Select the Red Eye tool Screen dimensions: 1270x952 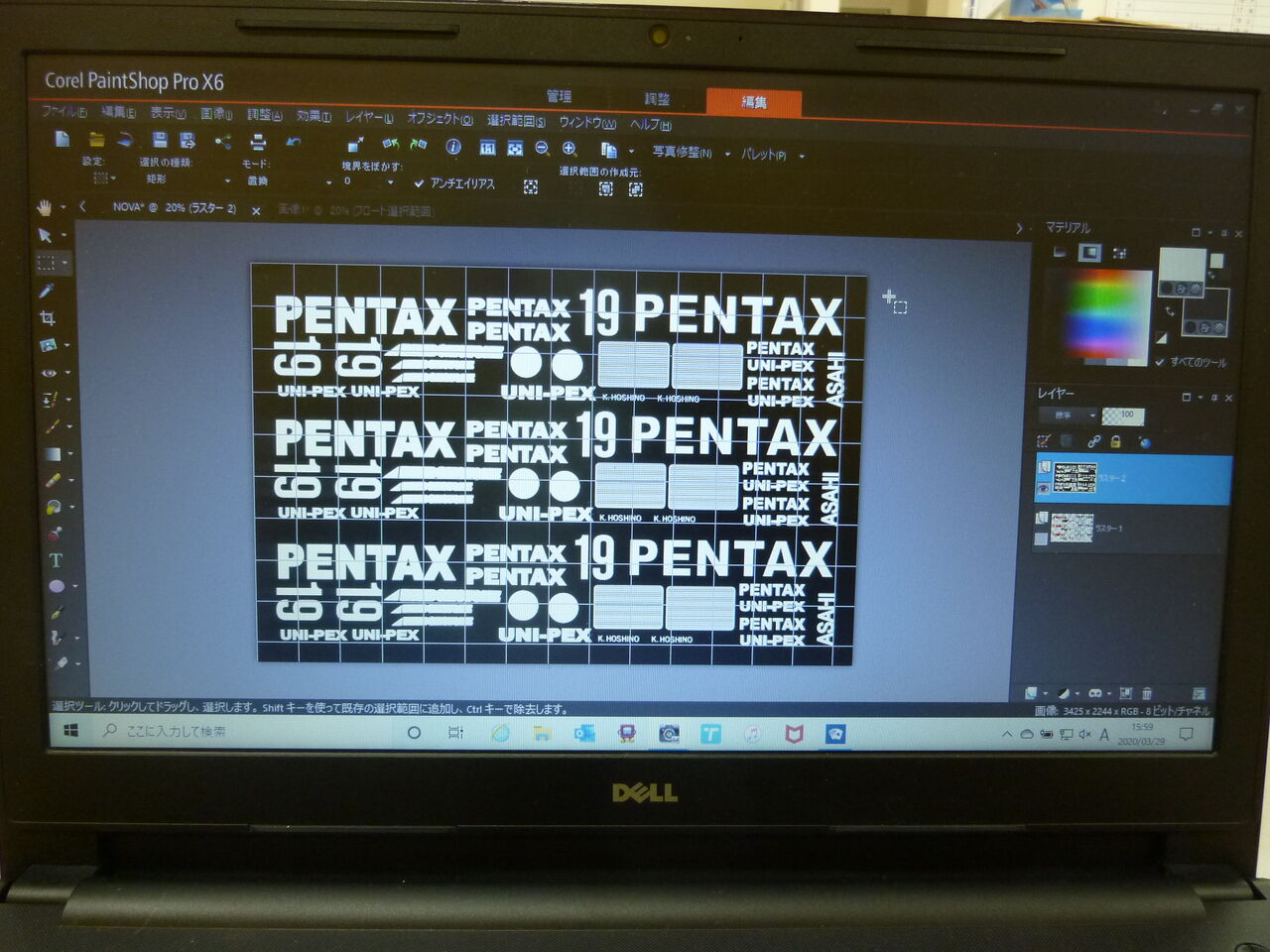50,373
